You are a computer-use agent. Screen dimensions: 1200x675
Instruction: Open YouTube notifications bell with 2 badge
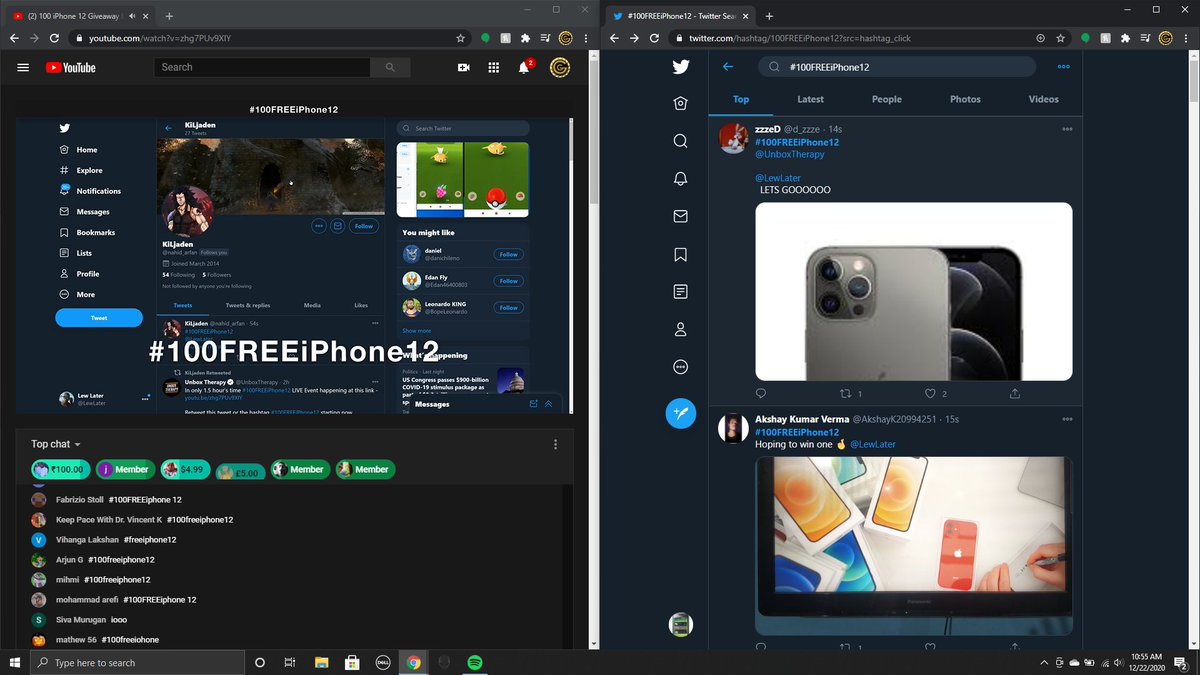[524, 67]
